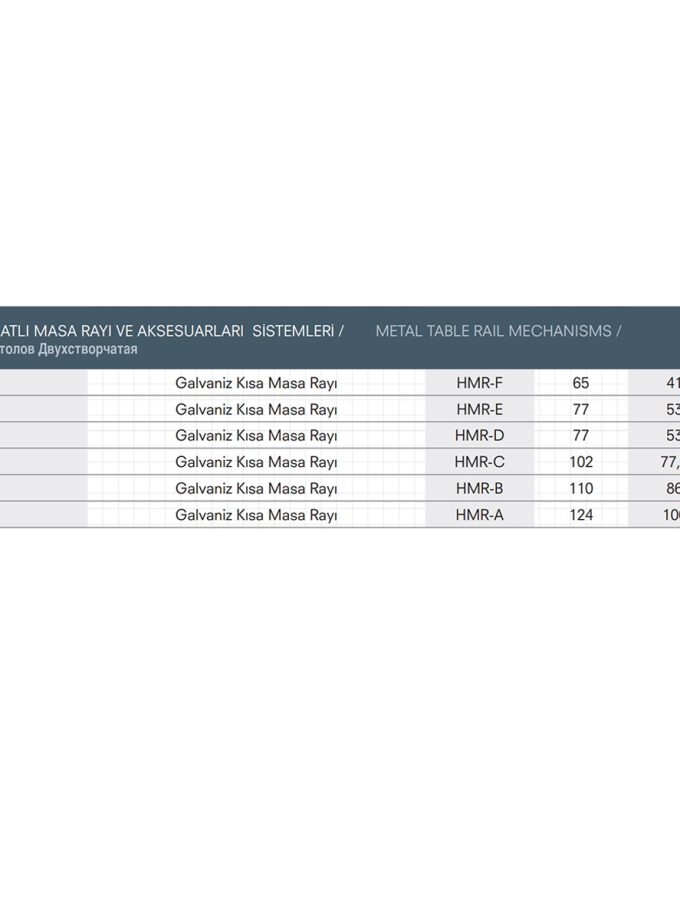
Task: Select the HMR-B product code cell
Action: [x=479, y=488]
